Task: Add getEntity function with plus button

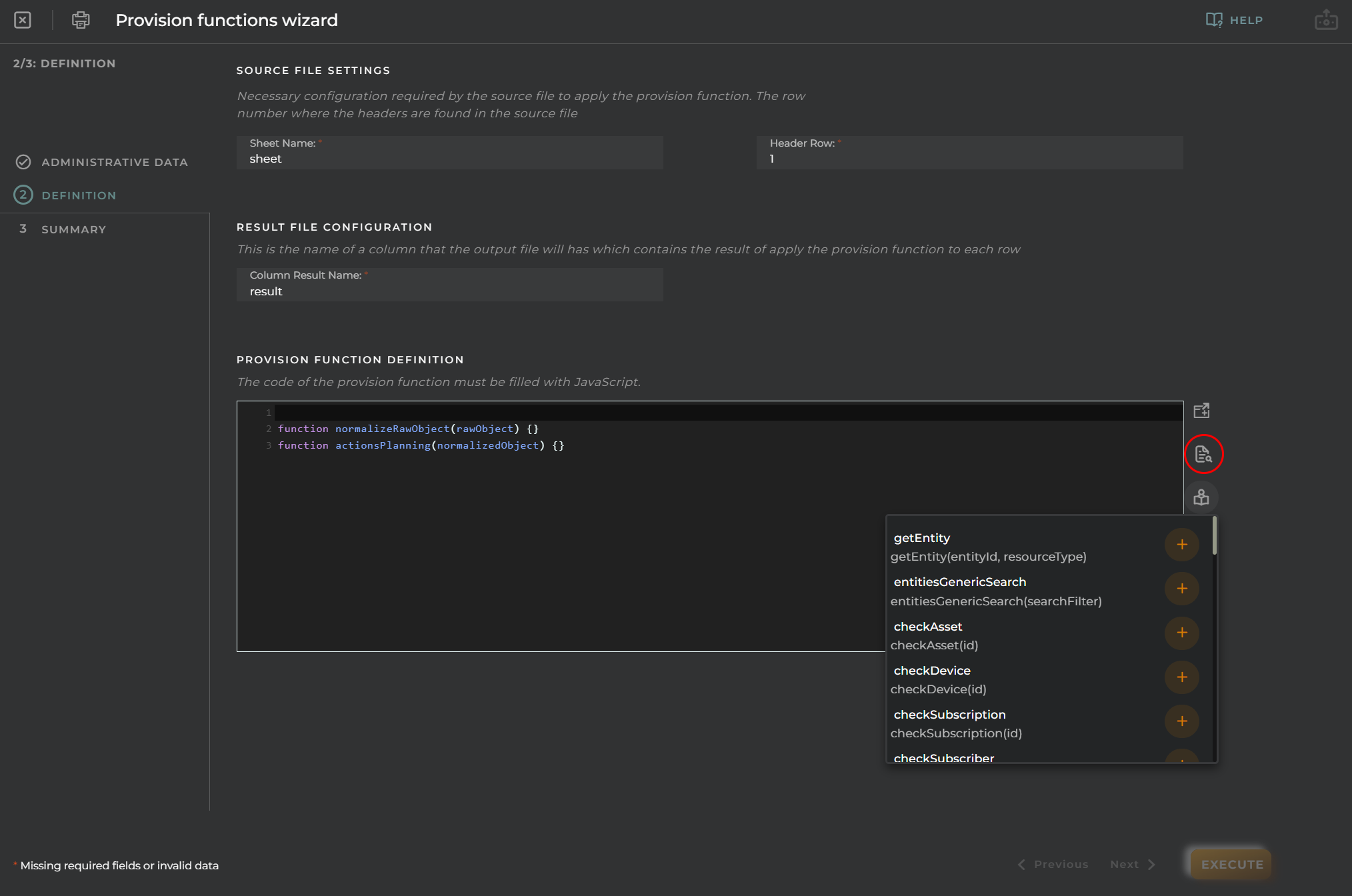Action: pos(1182,545)
